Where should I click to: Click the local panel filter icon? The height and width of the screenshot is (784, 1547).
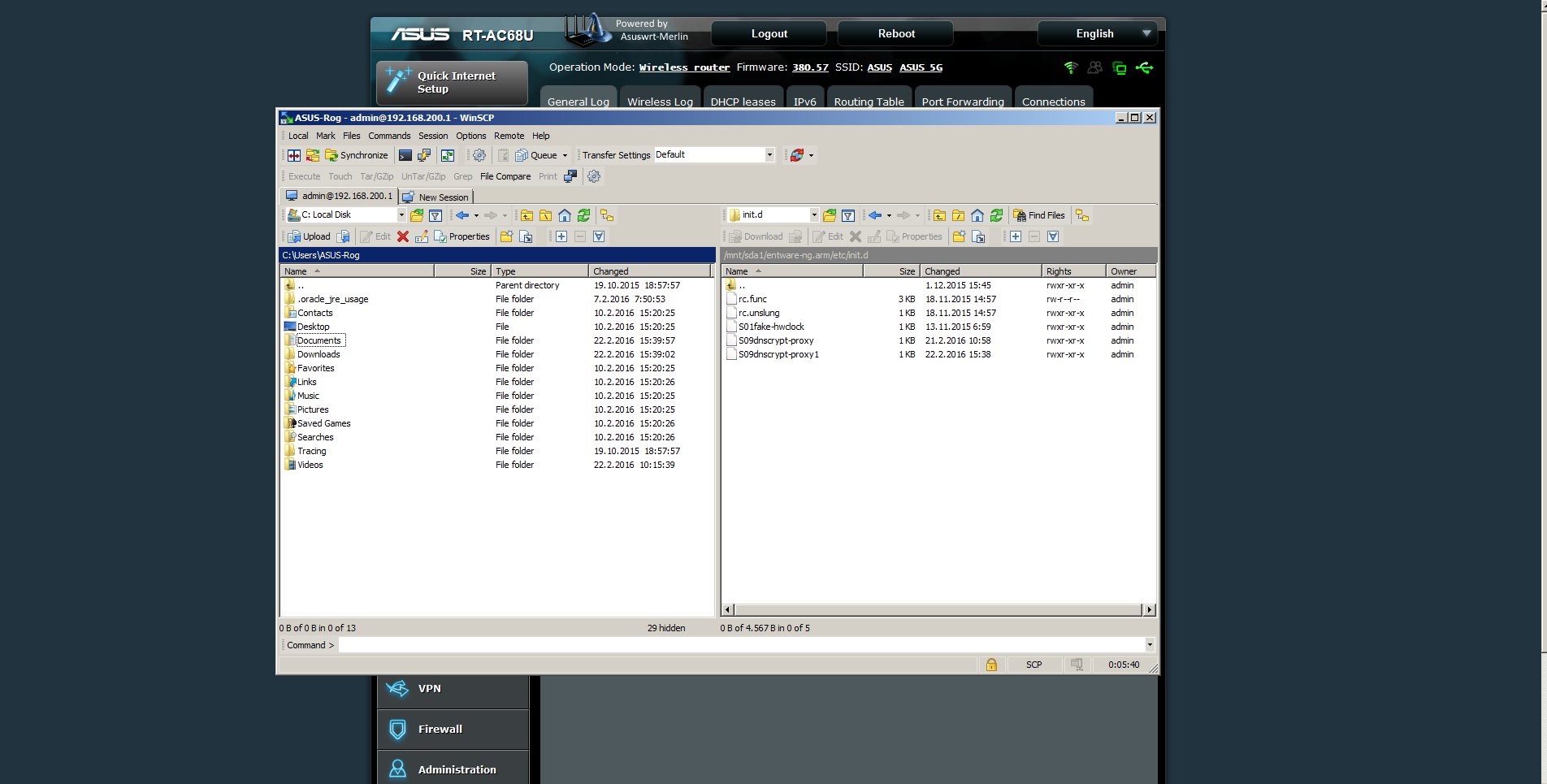click(435, 215)
